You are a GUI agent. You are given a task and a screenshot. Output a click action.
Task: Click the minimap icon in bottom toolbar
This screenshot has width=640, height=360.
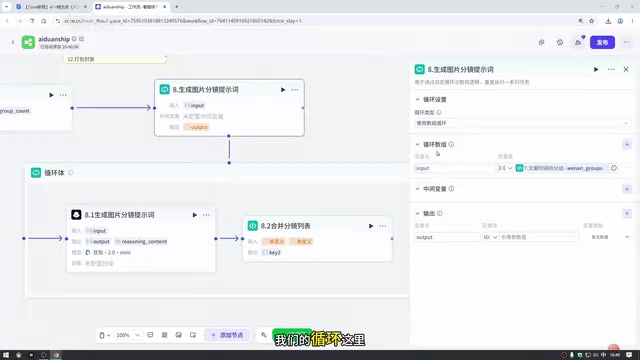[x=193, y=335]
